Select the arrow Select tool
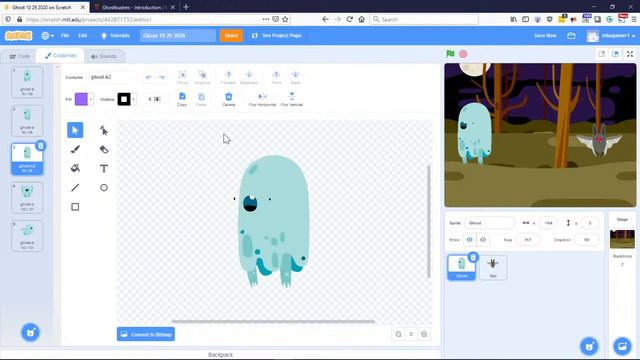 click(75, 130)
